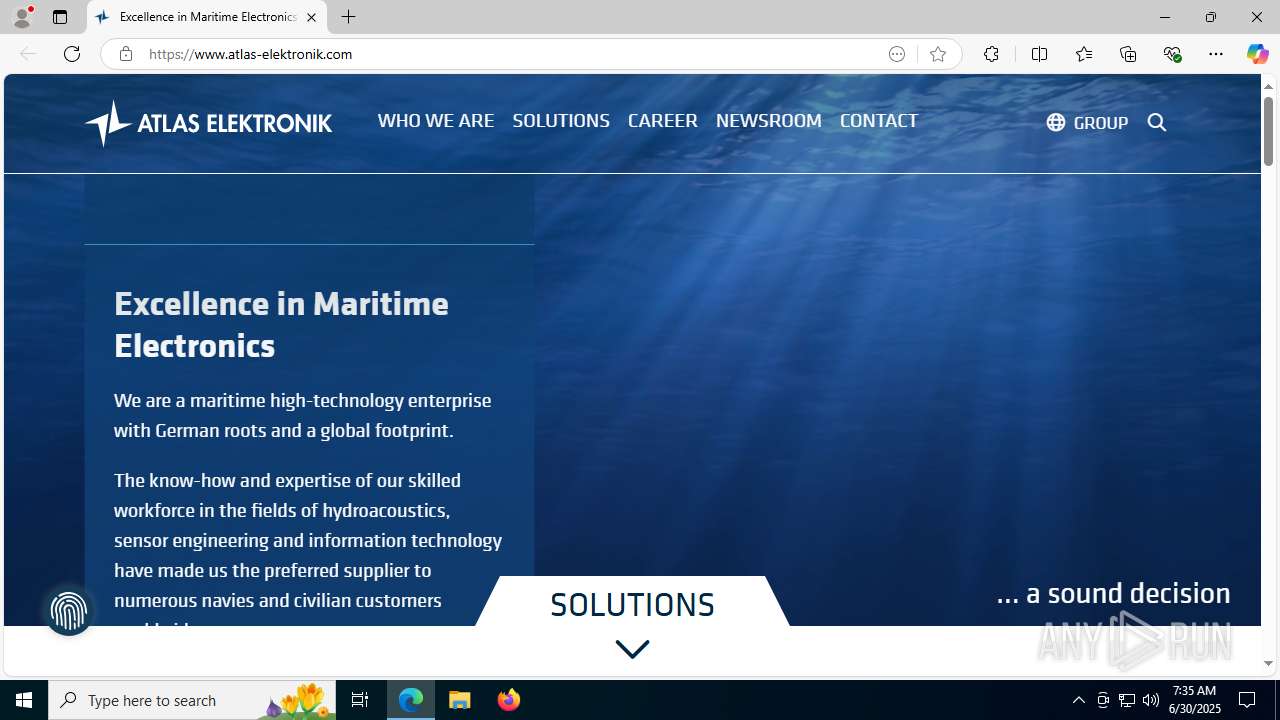Open File Explorer from the taskbar
This screenshot has width=1280, height=720.
point(460,700)
